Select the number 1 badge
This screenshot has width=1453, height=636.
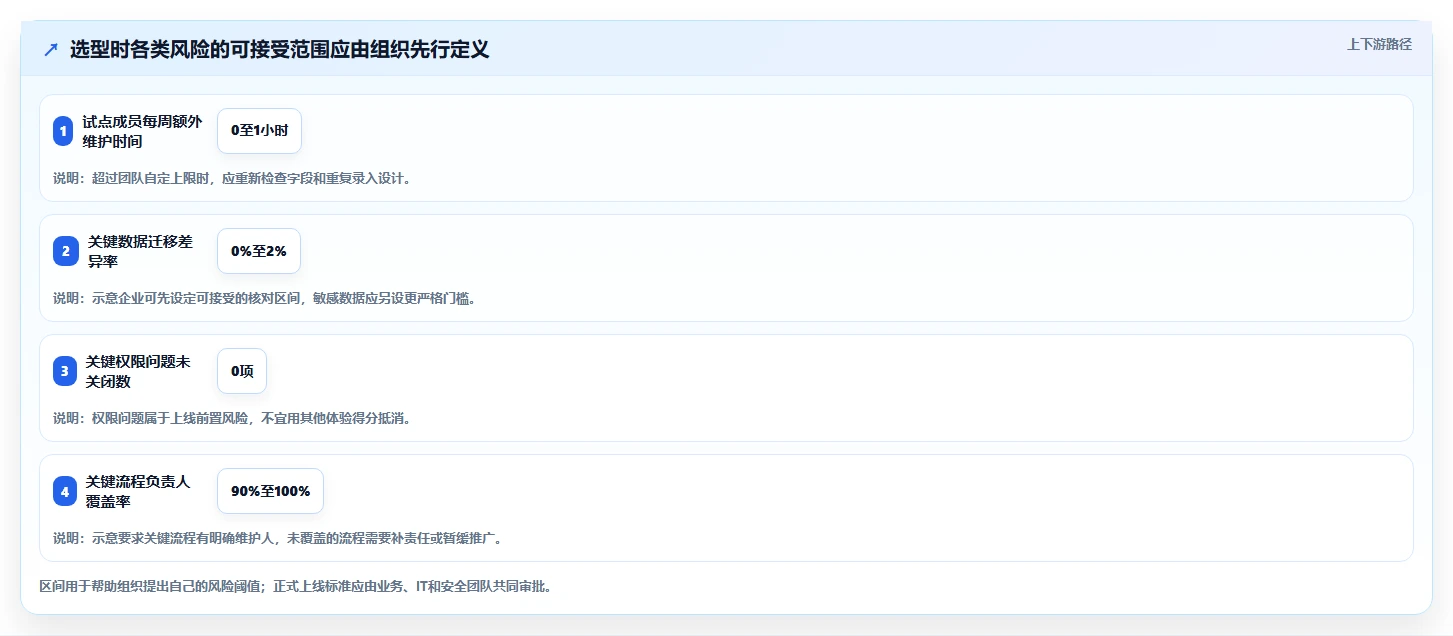point(63,131)
